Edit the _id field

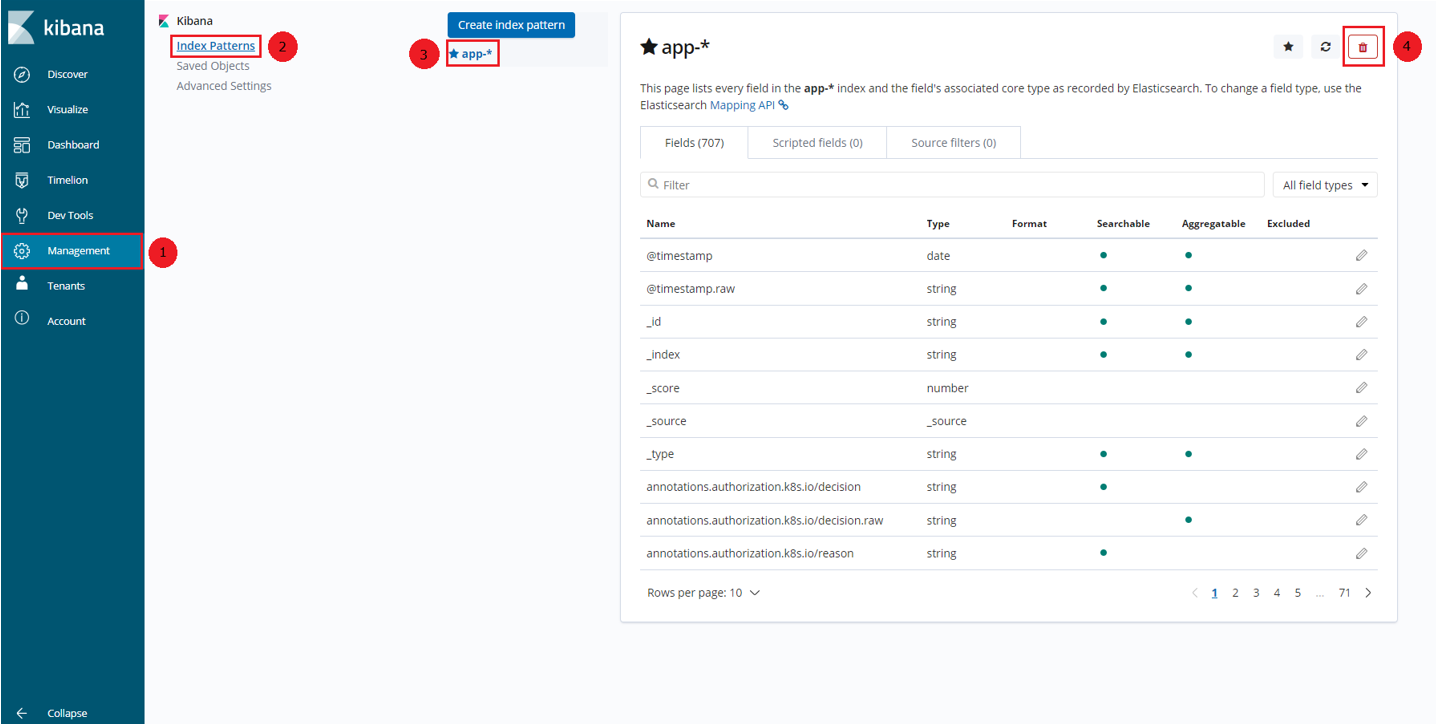point(1361,322)
